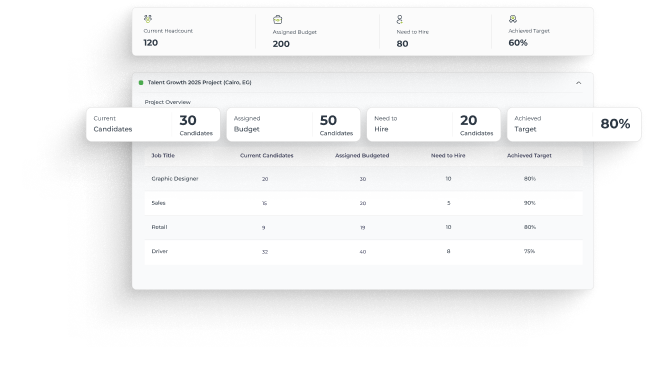Click need to hire 8 in Driver row
The width and height of the screenshot is (649, 370).
[449, 251]
